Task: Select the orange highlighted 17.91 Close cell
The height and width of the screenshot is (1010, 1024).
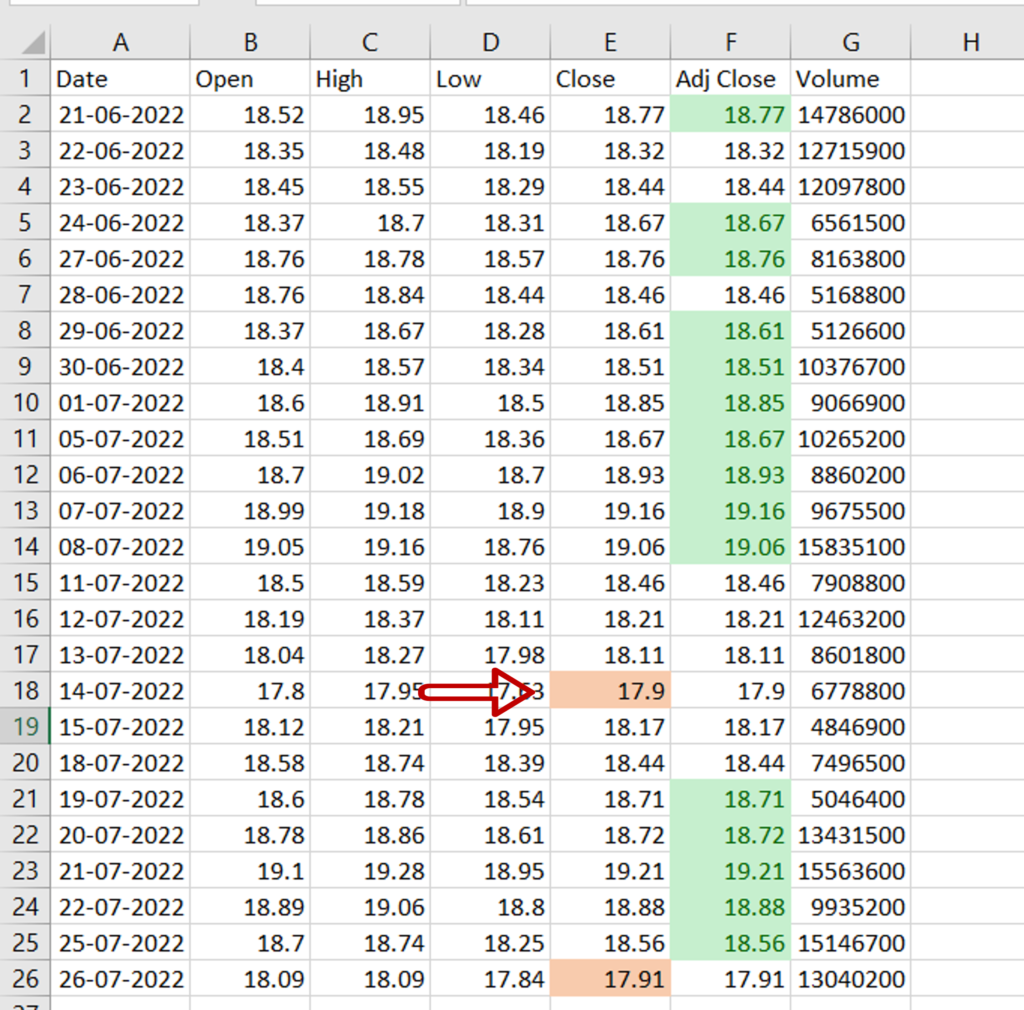Action: pyautogui.click(x=610, y=979)
